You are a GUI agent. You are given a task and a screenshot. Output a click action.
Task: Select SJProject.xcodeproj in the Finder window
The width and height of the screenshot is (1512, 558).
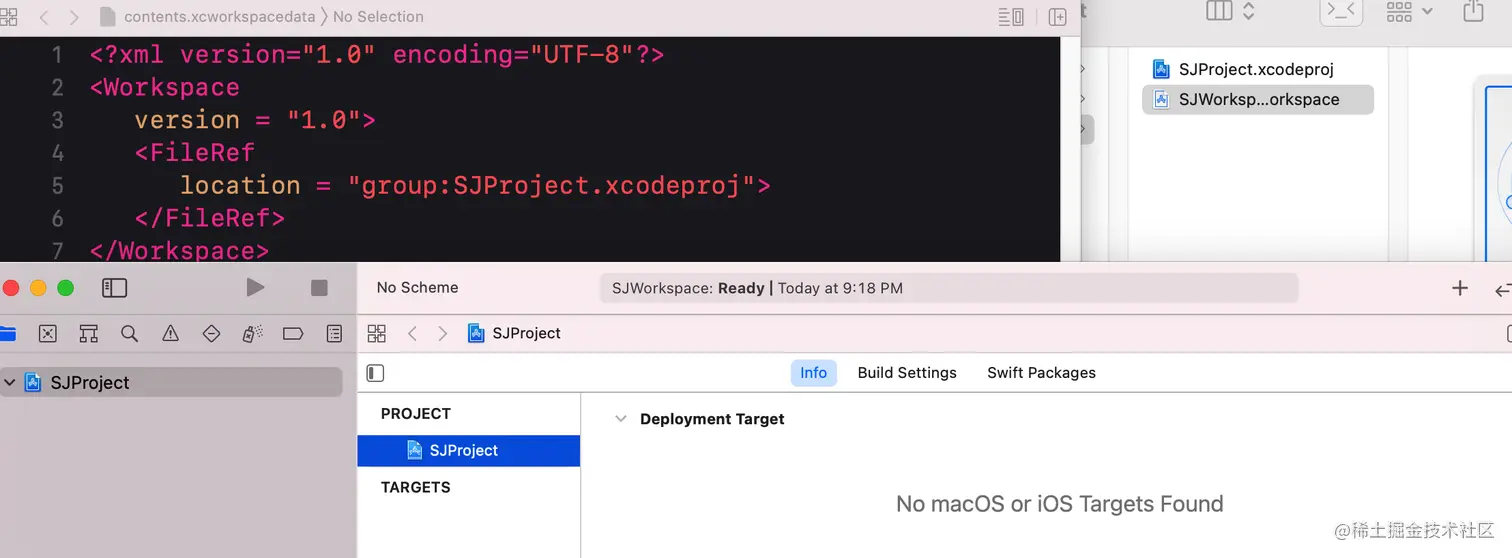[1257, 69]
